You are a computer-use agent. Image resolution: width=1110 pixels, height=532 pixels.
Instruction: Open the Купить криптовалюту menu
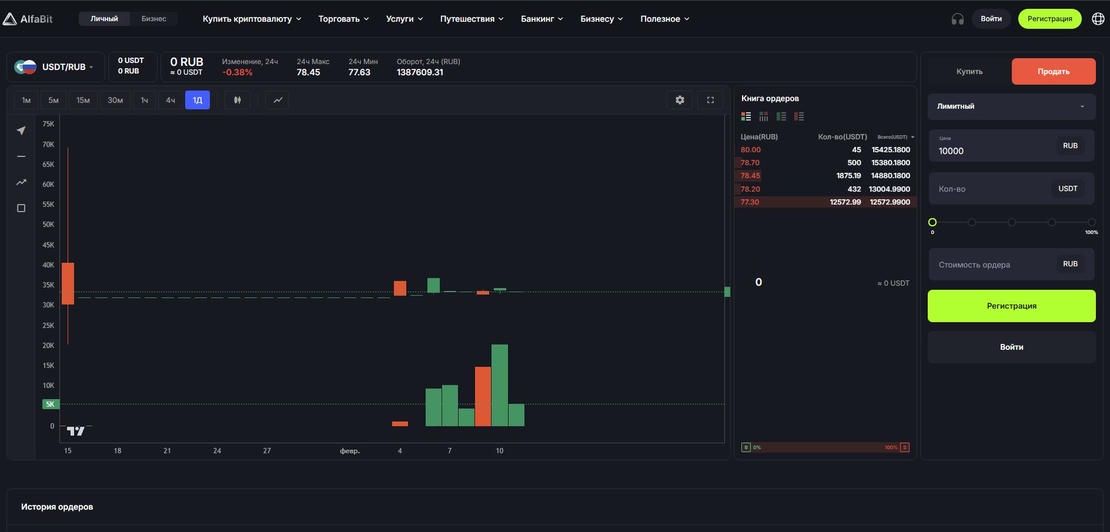(x=251, y=19)
